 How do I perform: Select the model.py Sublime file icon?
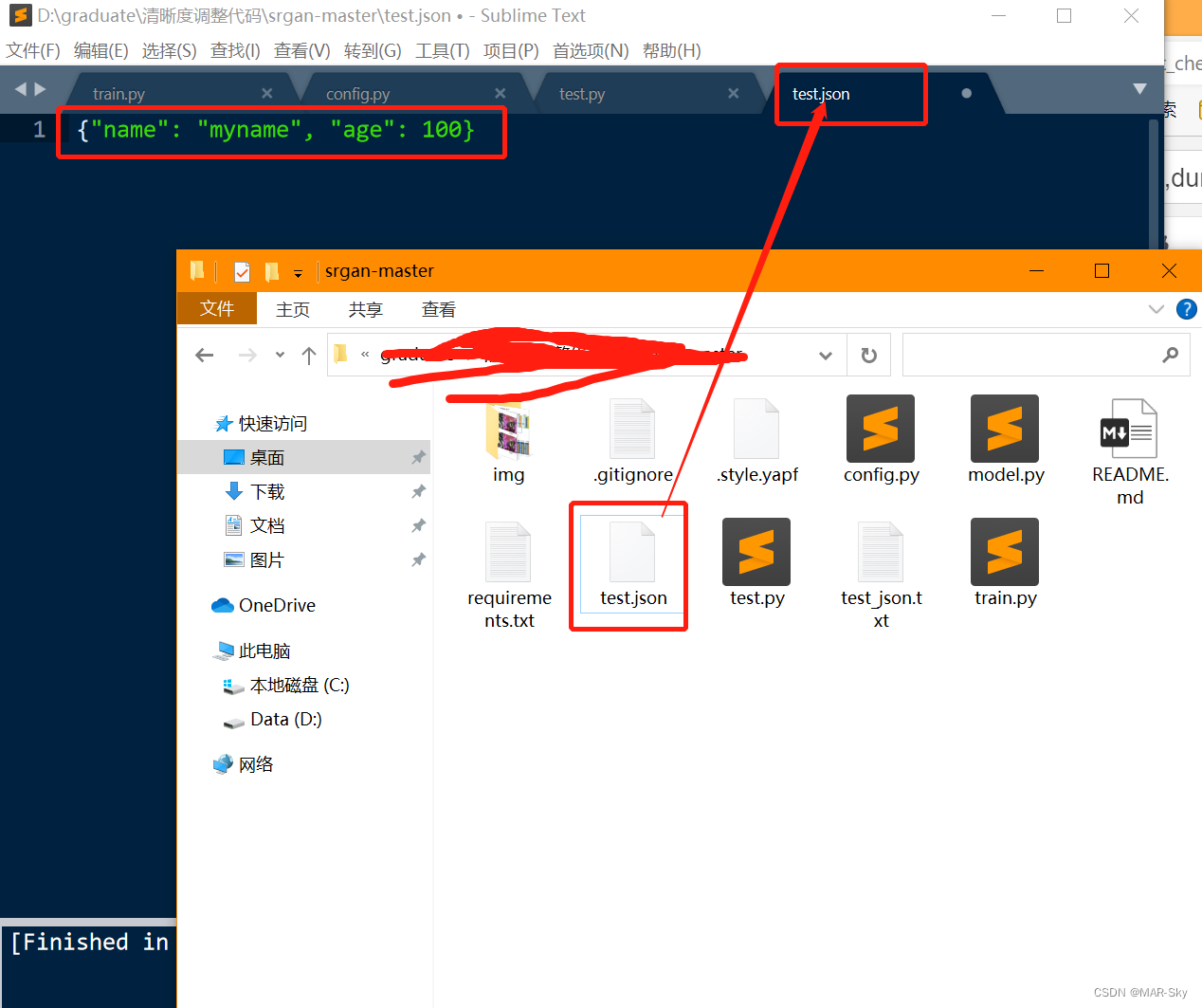[1005, 429]
